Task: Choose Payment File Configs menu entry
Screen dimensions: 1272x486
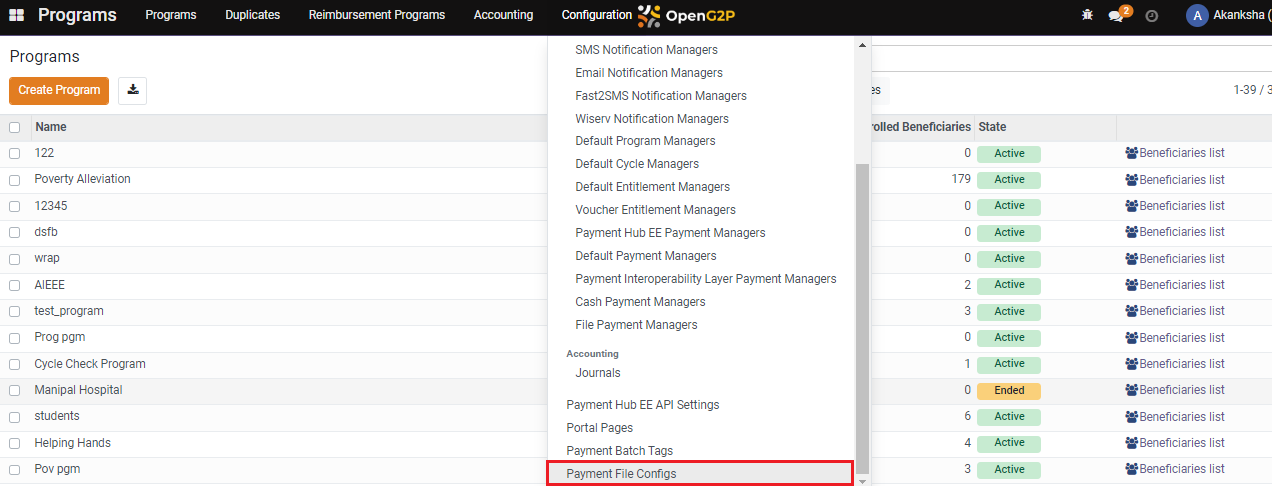Action: pyautogui.click(x=621, y=474)
